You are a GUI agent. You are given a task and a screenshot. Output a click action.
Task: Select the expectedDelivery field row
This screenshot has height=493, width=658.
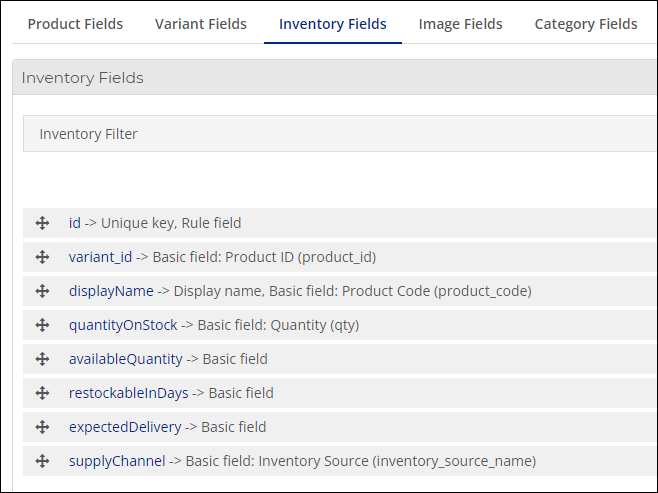pyautogui.click(x=340, y=427)
